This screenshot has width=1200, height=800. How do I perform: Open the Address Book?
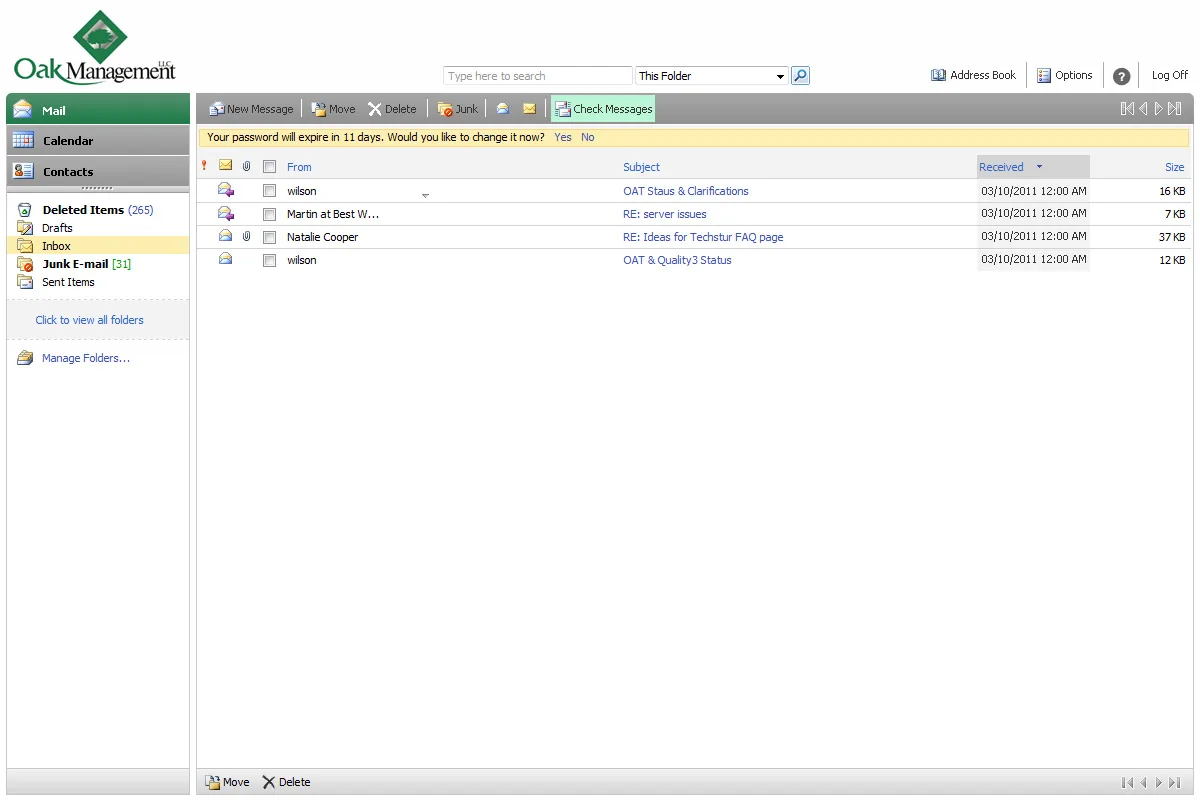click(x=973, y=75)
